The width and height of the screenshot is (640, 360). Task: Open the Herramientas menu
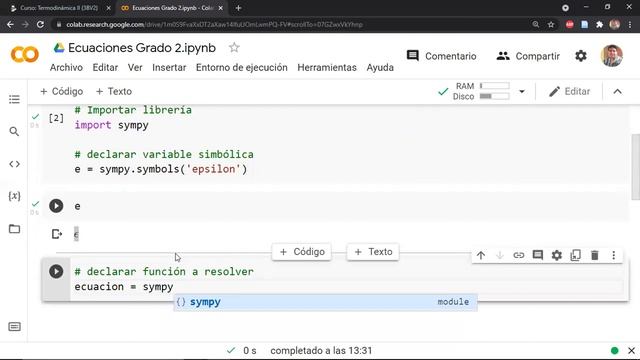click(327, 67)
